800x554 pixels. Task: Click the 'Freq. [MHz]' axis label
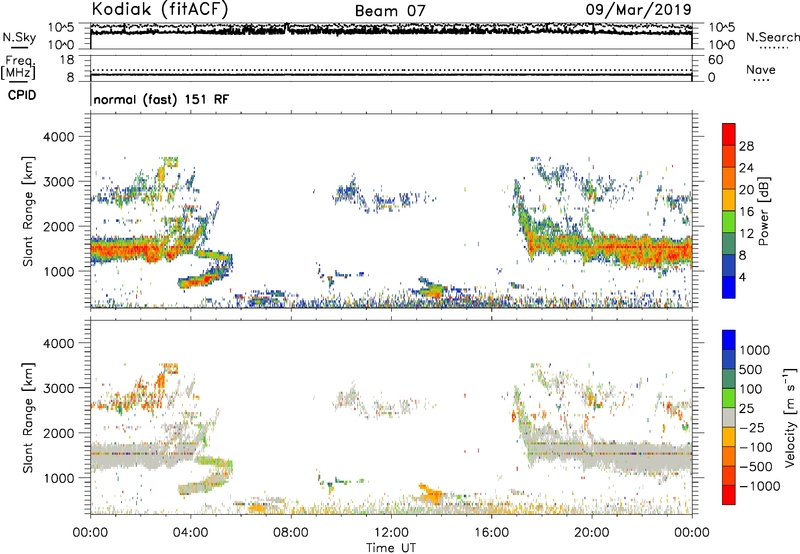18,67
